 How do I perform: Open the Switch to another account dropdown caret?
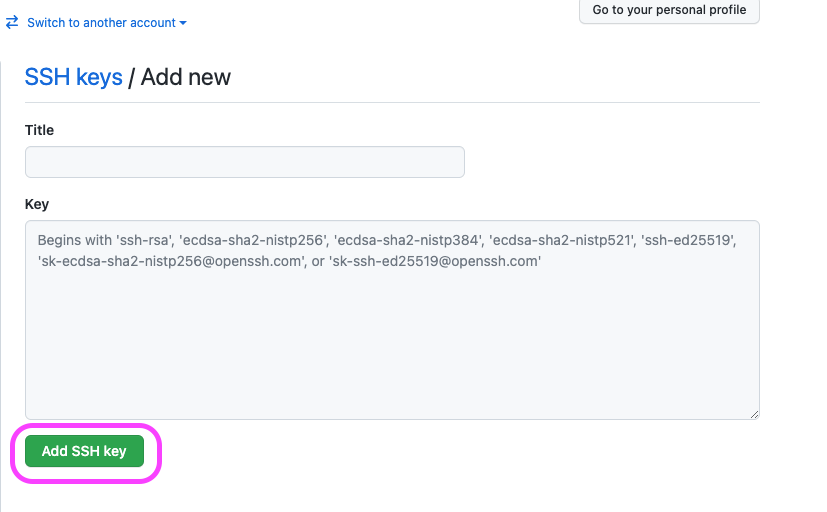coord(182,23)
